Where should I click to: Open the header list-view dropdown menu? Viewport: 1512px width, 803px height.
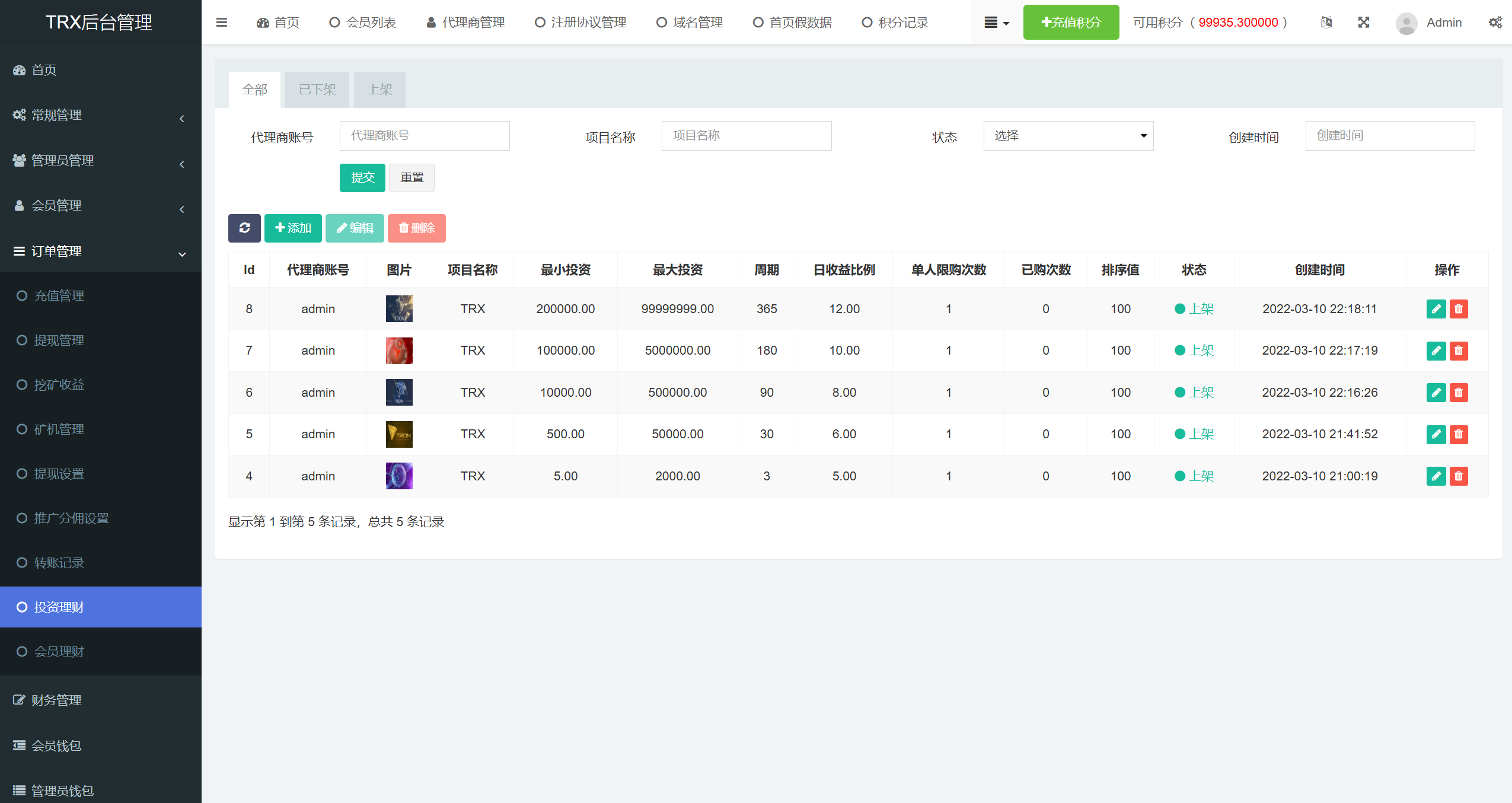point(996,23)
